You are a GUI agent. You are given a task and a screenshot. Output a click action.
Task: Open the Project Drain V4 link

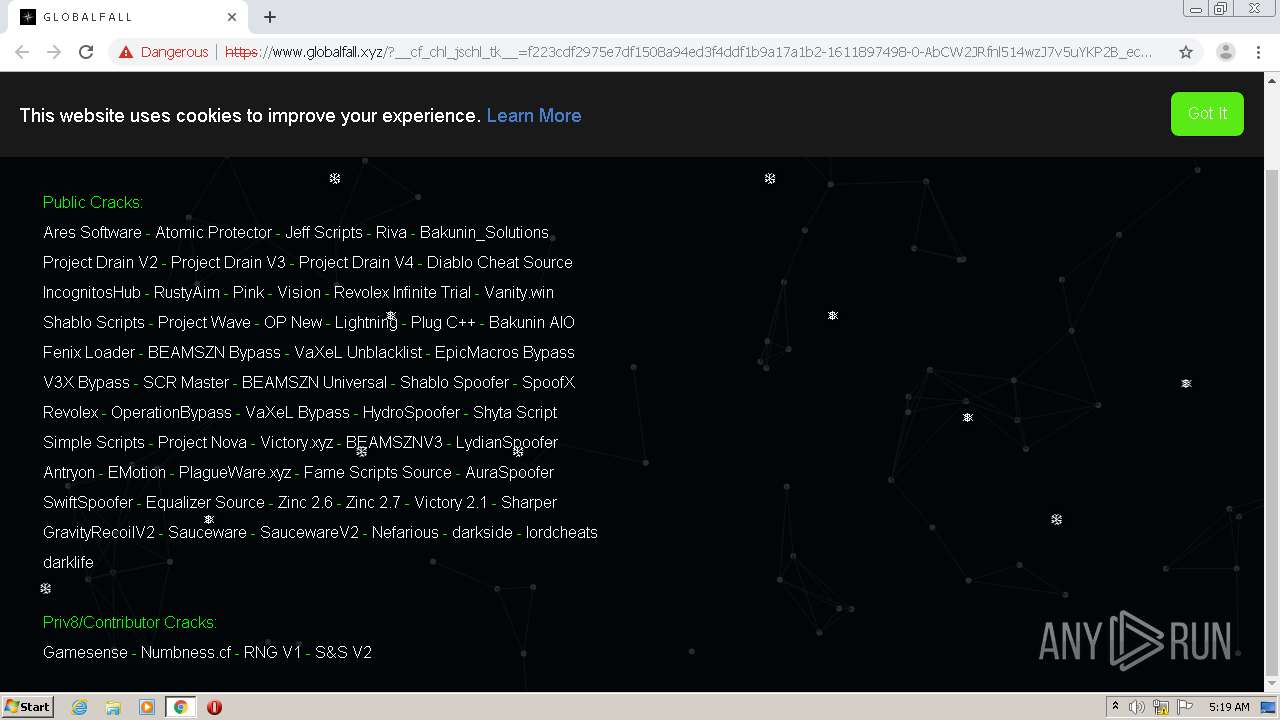pyautogui.click(x=356, y=262)
